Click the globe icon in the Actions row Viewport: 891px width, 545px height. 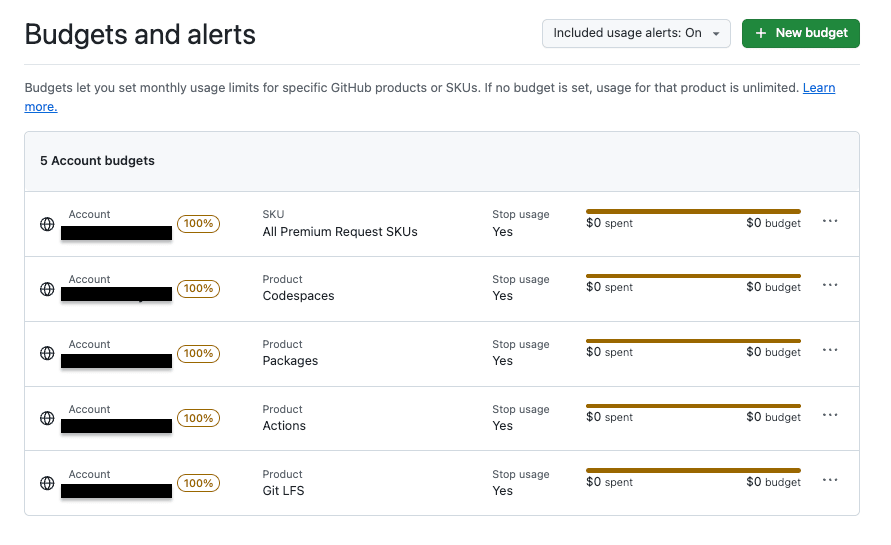(47, 418)
